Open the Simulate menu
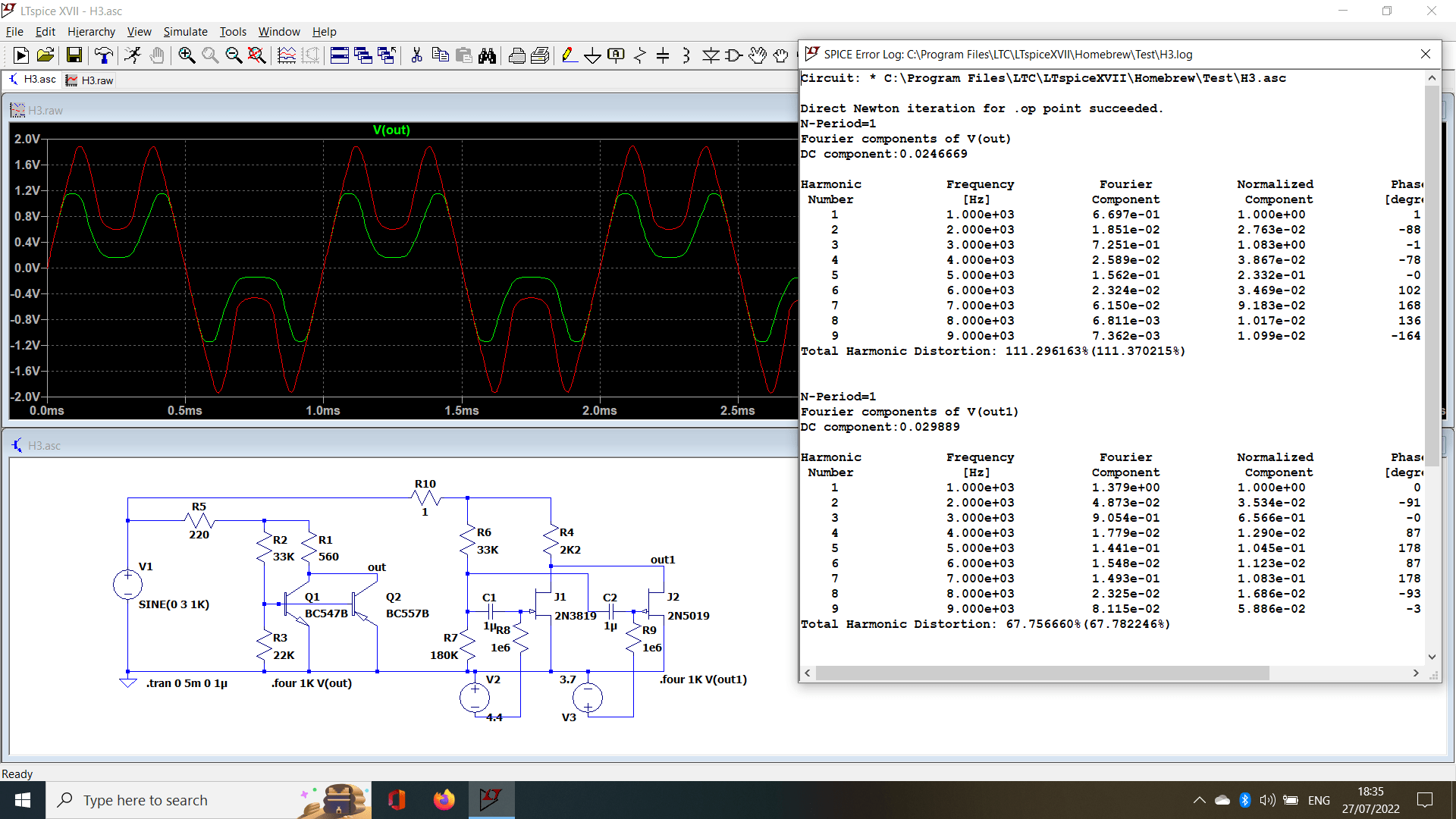Image resolution: width=1456 pixels, height=819 pixels. pyautogui.click(x=185, y=31)
